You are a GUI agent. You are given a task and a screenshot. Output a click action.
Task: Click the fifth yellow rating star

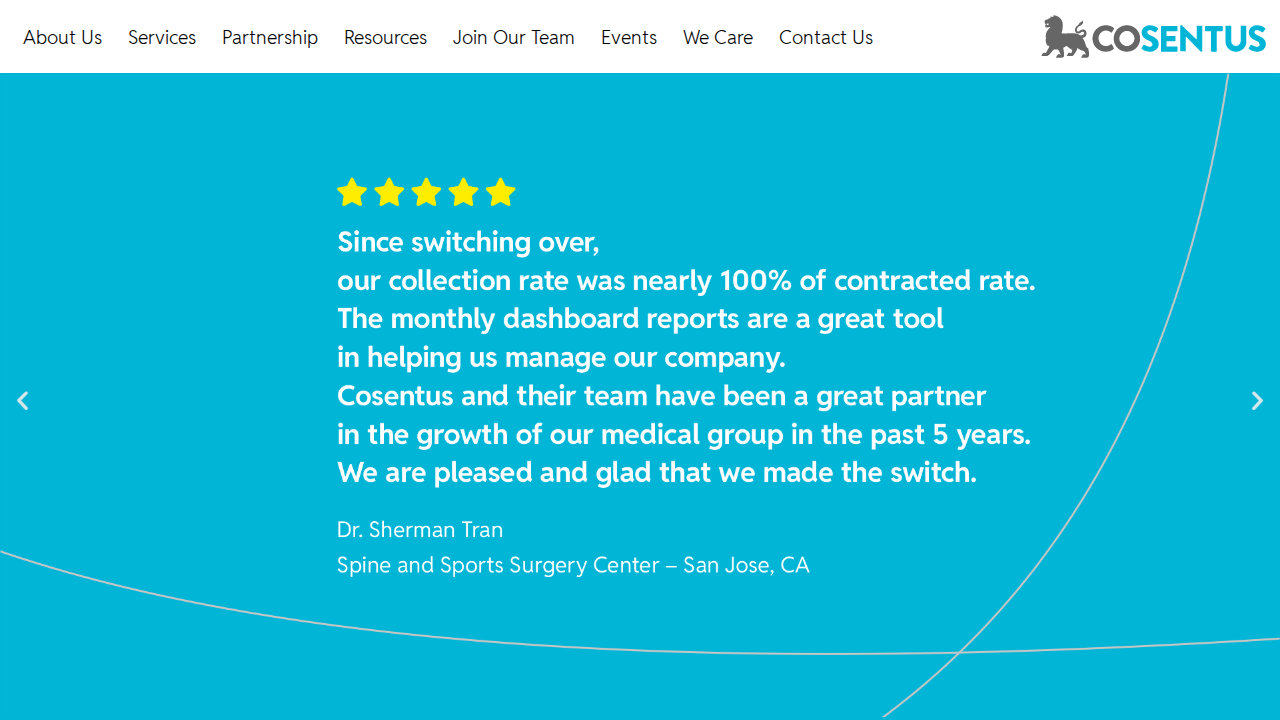[500, 192]
